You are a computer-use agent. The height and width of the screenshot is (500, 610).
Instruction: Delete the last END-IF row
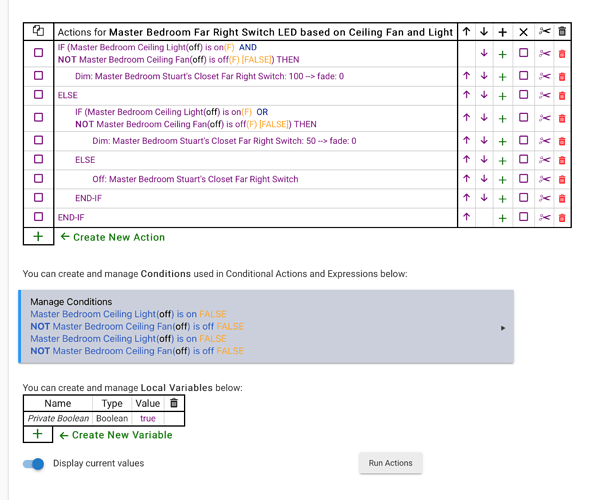pyautogui.click(x=562, y=218)
